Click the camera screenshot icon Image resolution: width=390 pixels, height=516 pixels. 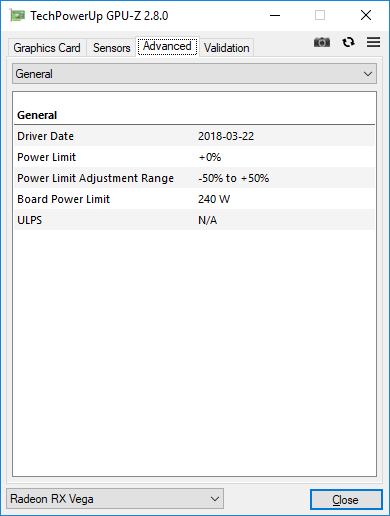pyautogui.click(x=322, y=42)
